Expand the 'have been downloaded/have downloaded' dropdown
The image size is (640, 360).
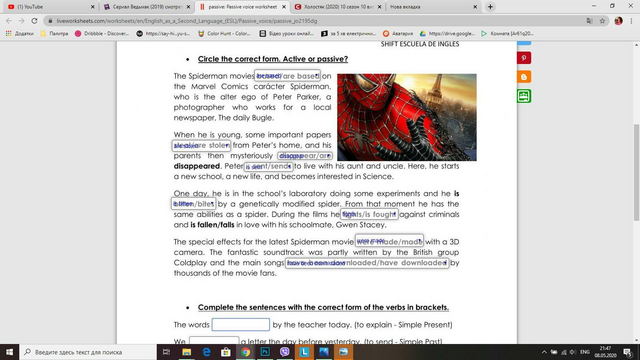tap(367, 263)
